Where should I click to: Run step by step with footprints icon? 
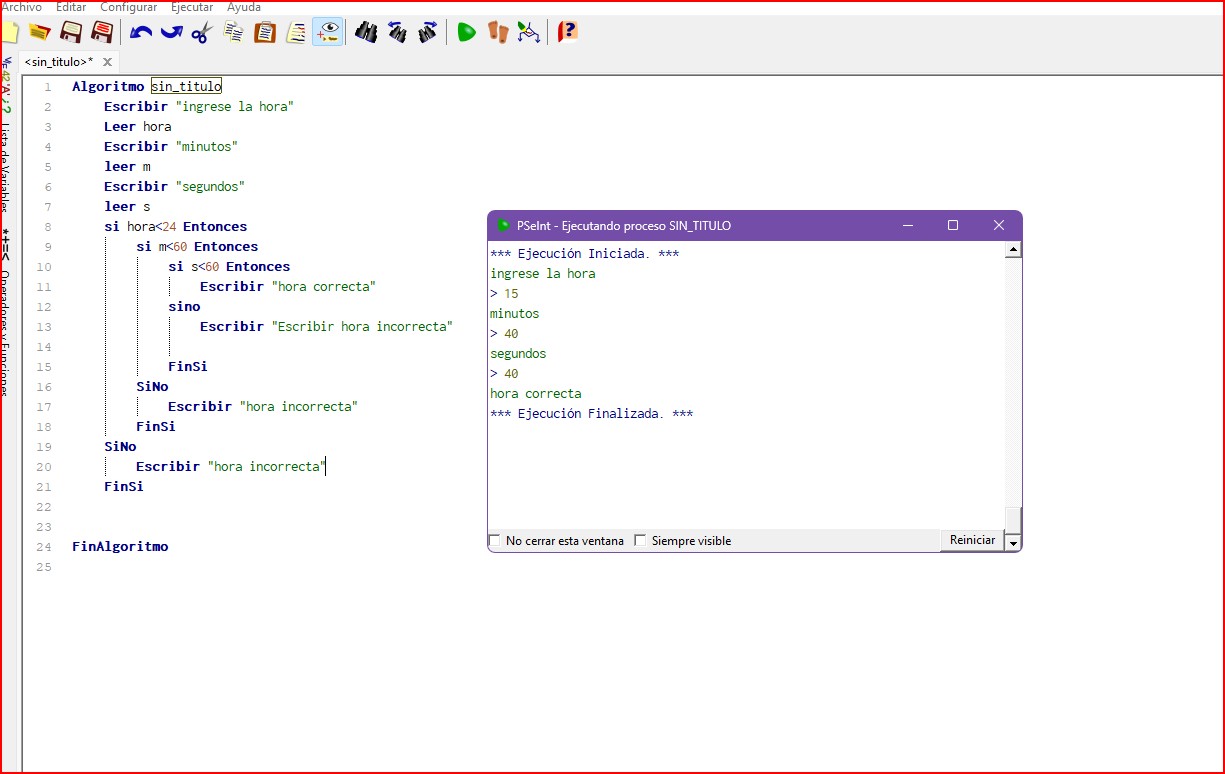tap(498, 32)
